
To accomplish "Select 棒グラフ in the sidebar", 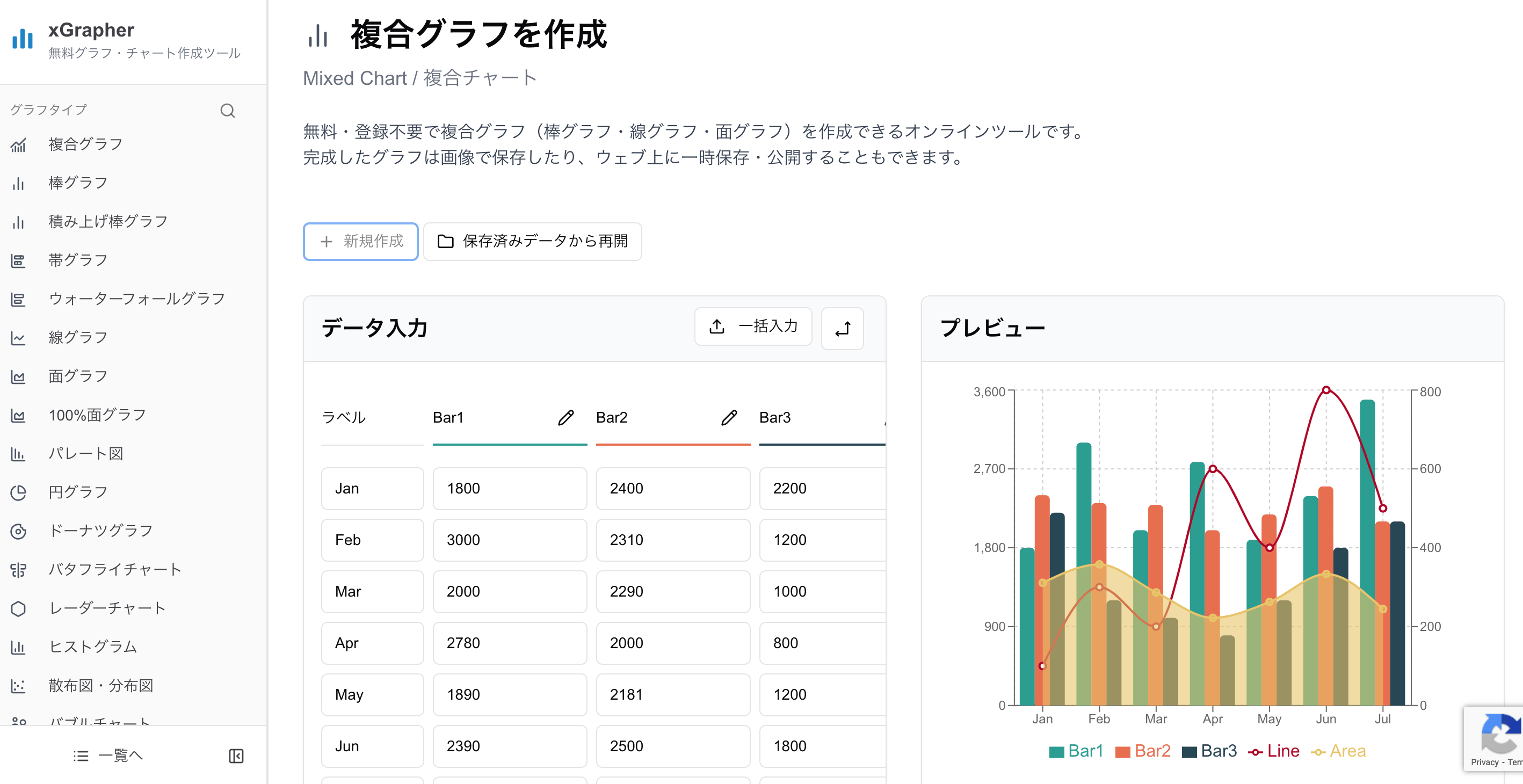I will click(x=77, y=183).
